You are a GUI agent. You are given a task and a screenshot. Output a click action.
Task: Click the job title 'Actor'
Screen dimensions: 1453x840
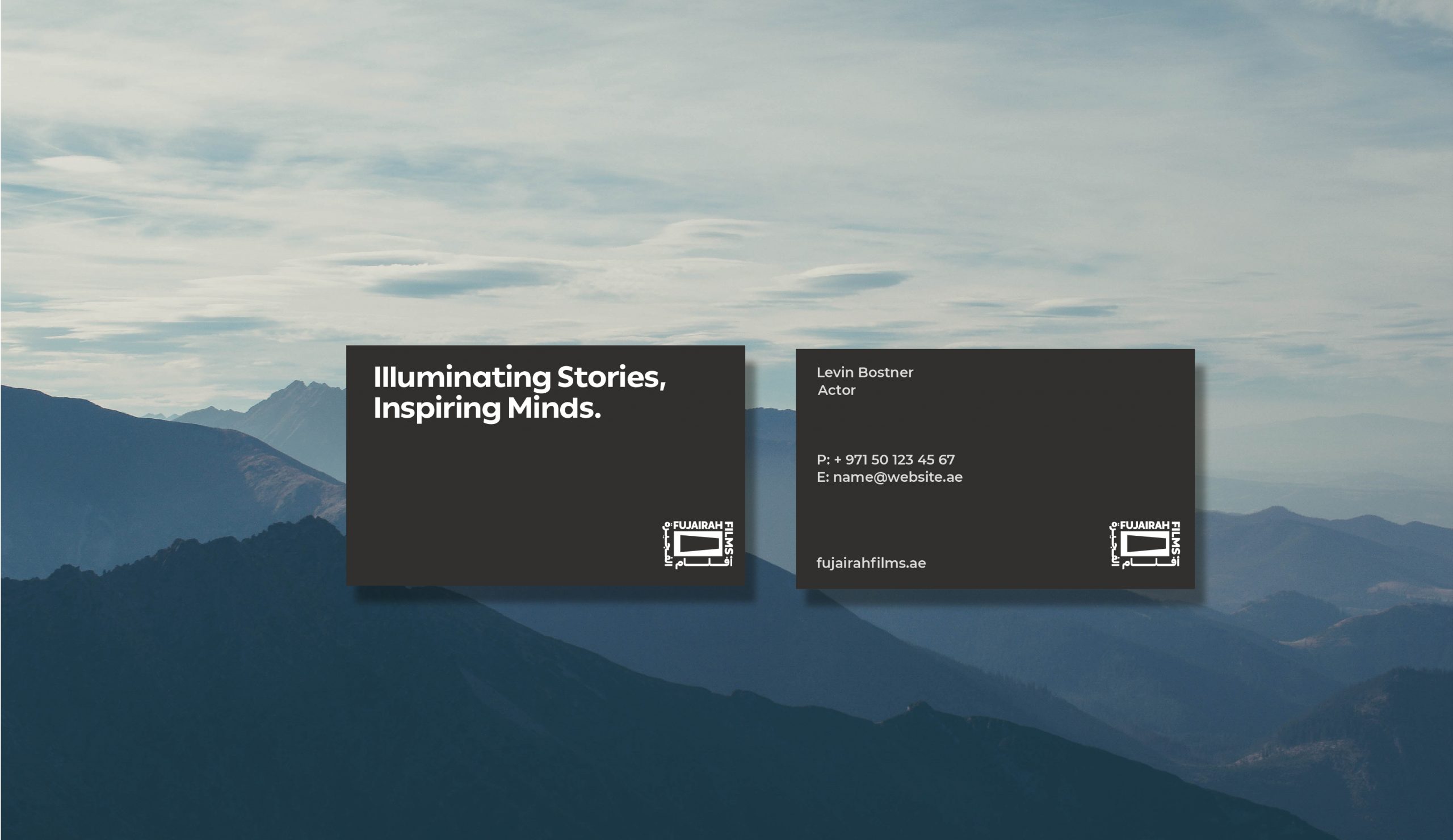[x=836, y=390]
